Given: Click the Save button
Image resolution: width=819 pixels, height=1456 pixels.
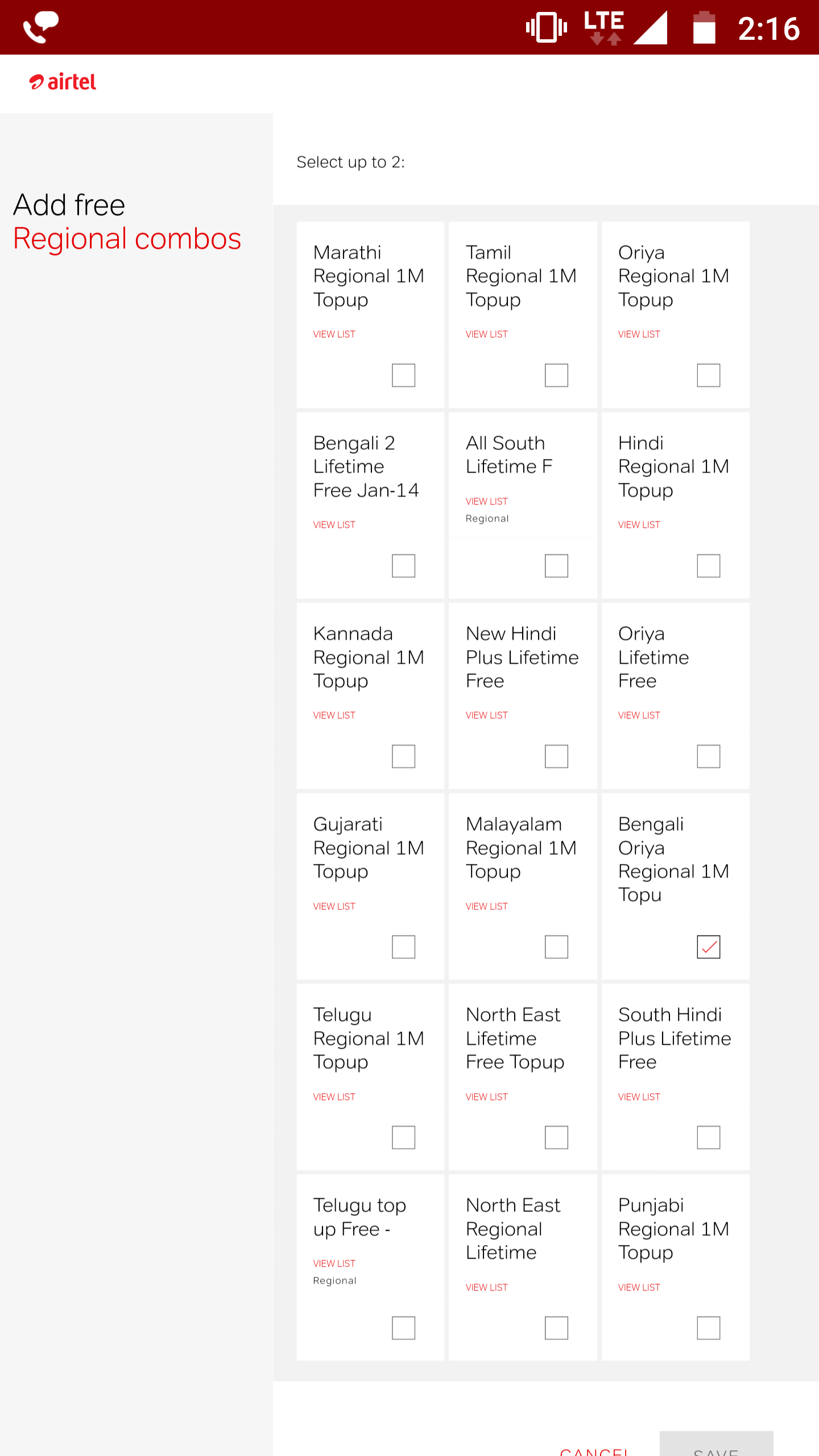Looking at the screenshot, I should click(x=716, y=1445).
